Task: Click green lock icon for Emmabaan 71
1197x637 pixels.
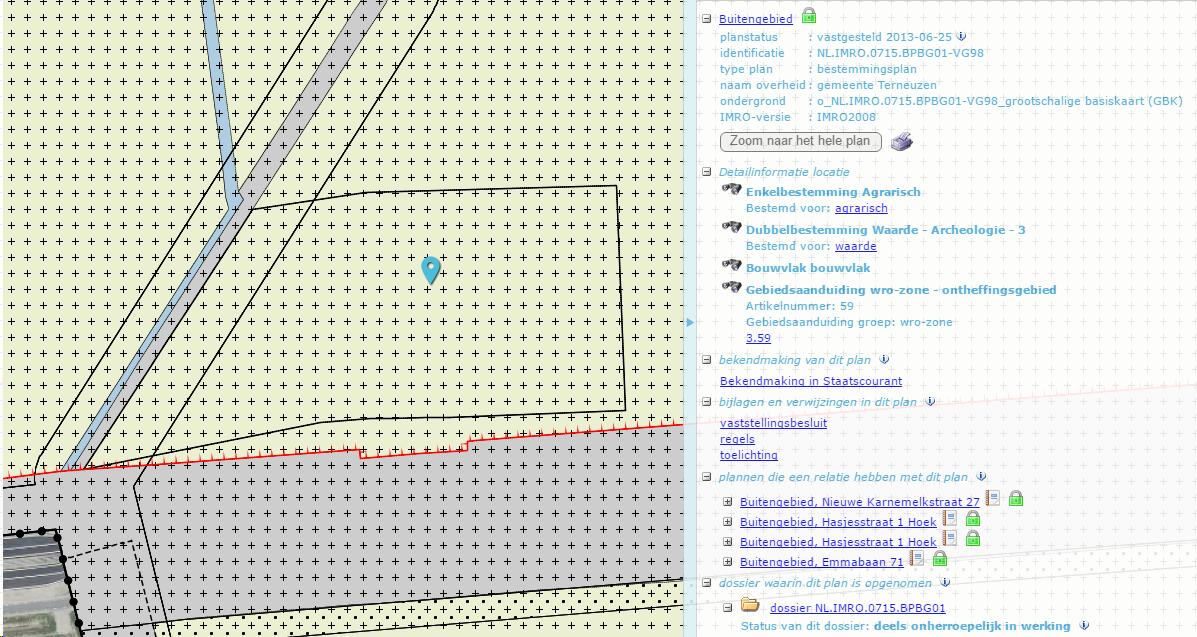Action: coord(940,559)
